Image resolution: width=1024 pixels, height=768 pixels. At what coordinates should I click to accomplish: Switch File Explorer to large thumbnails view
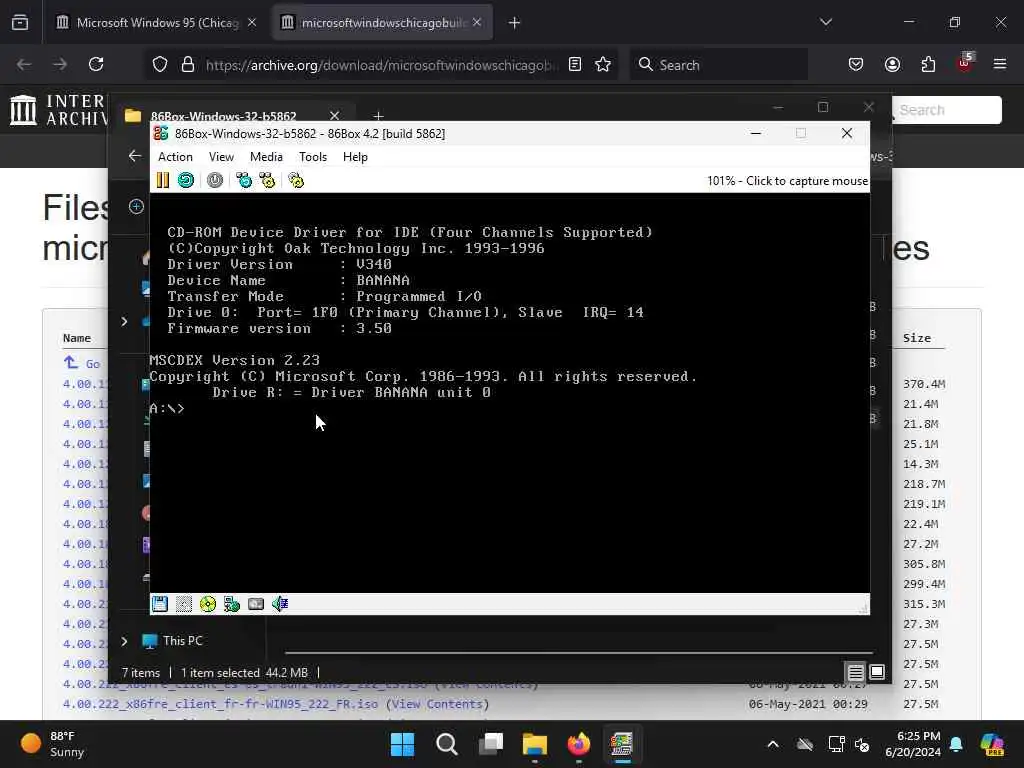point(877,672)
